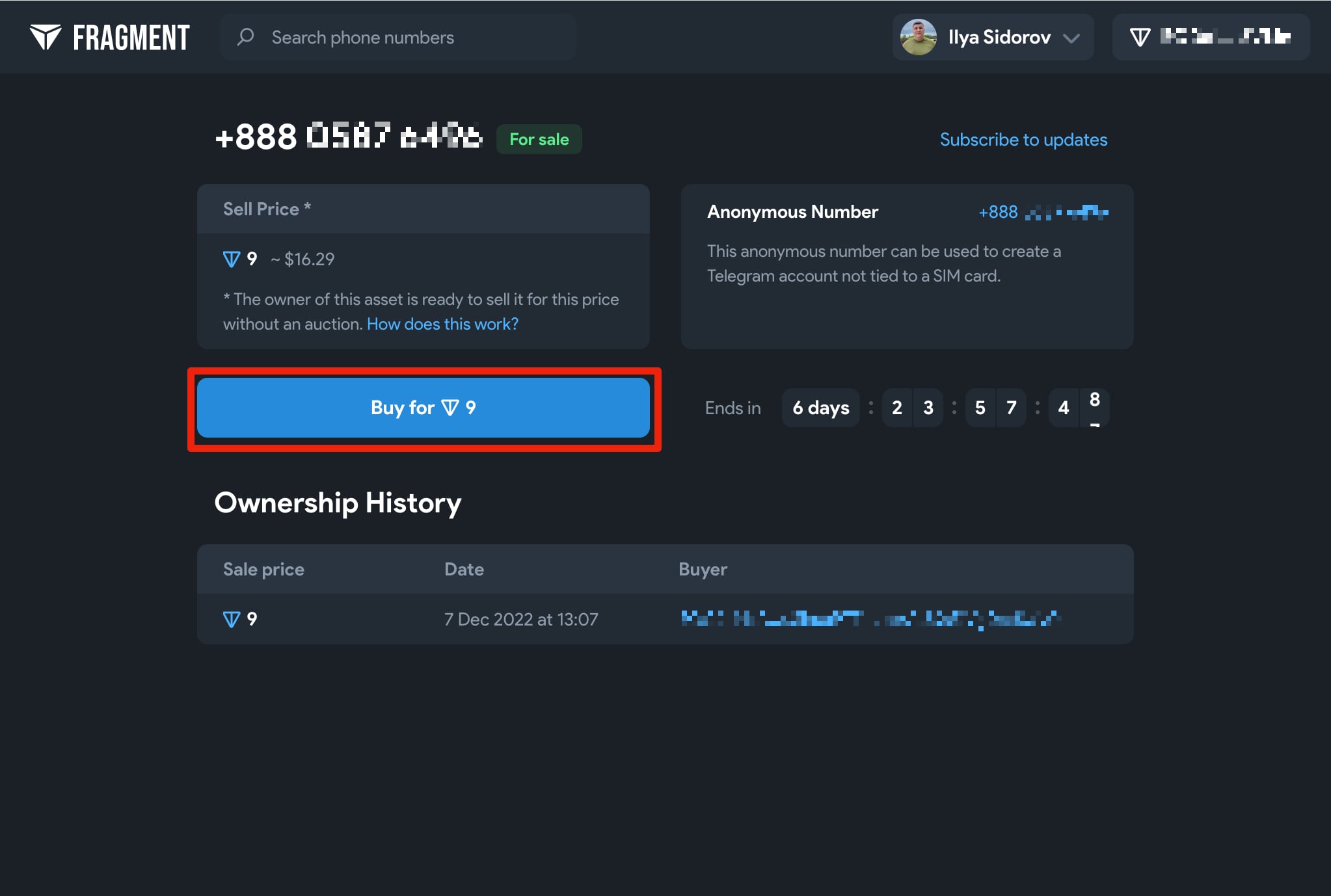Click the Fragment logo icon
The height and width of the screenshot is (896, 1331).
[x=46, y=37]
